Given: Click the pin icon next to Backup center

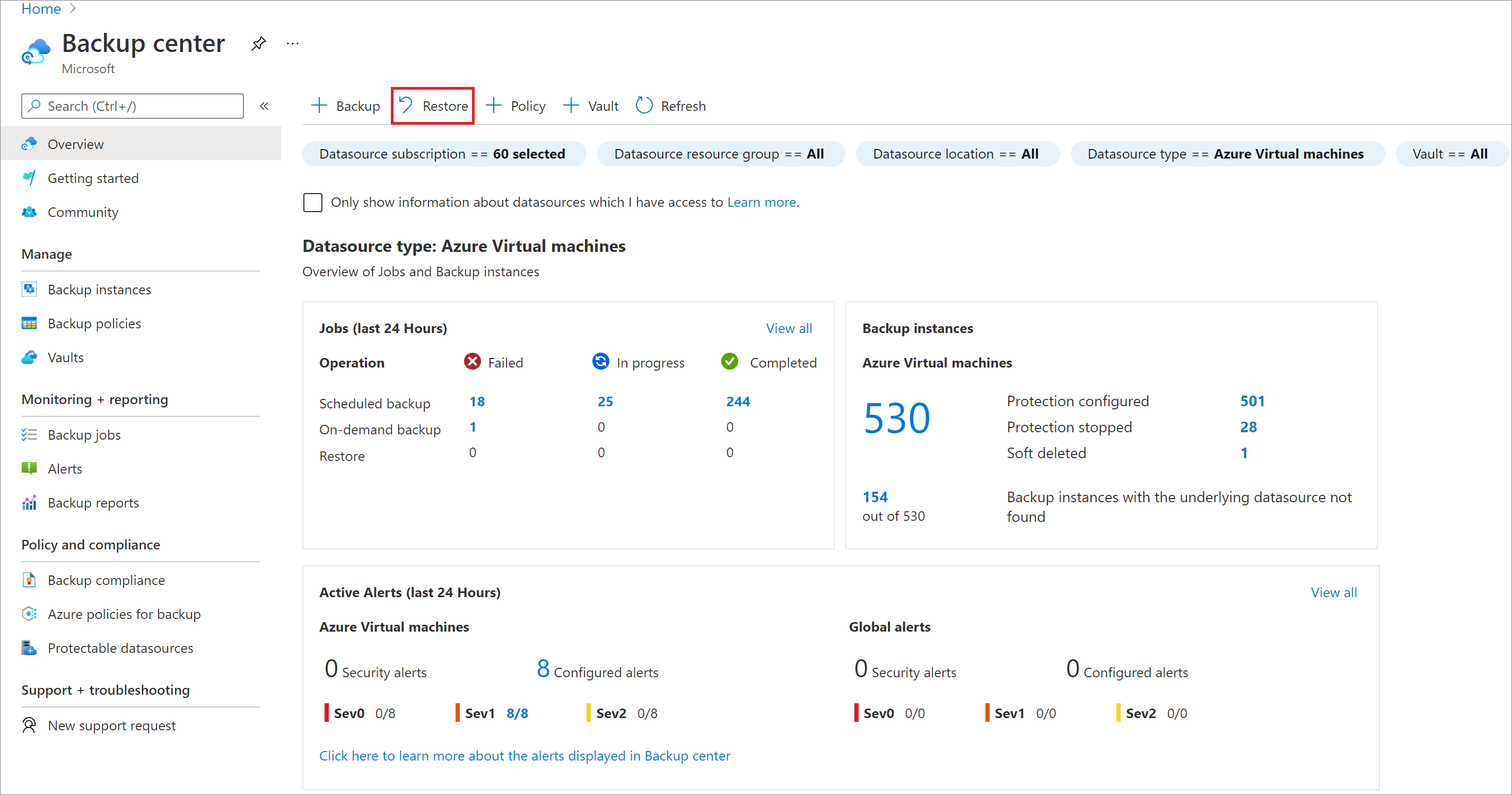Looking at the screenshot, I should coord(257,43).
